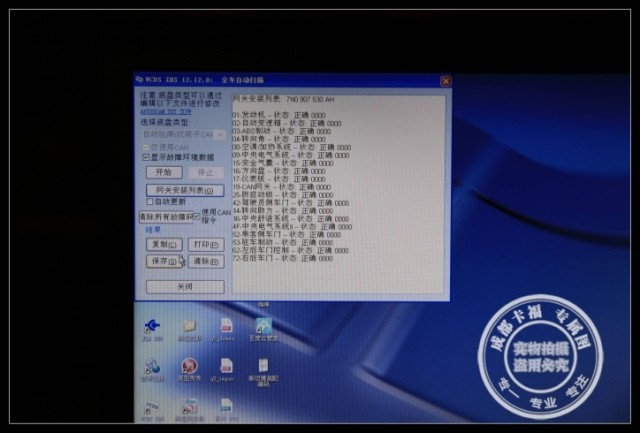Select row 02-自动变速箱 in results list
The image size is (640, 433).
287,123
